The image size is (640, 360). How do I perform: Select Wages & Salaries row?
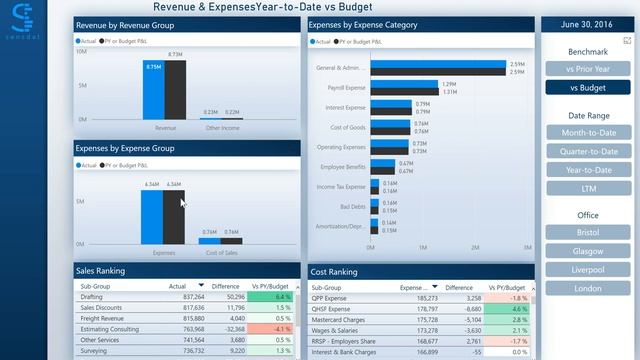coord(419,331)
